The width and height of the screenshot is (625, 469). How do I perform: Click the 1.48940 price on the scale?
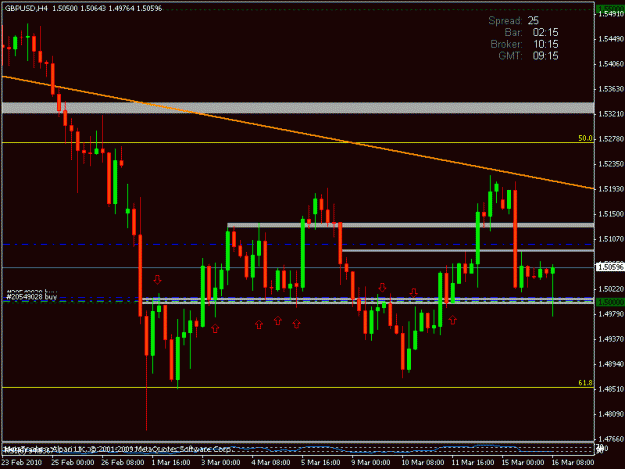[611, 364]
